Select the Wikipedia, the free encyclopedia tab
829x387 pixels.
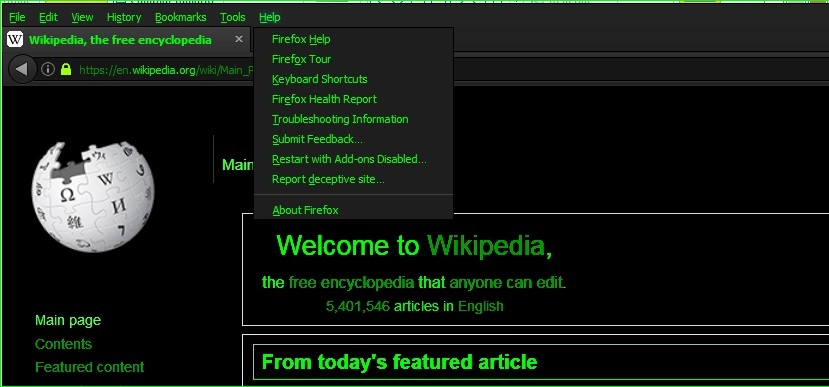(126, 40)
